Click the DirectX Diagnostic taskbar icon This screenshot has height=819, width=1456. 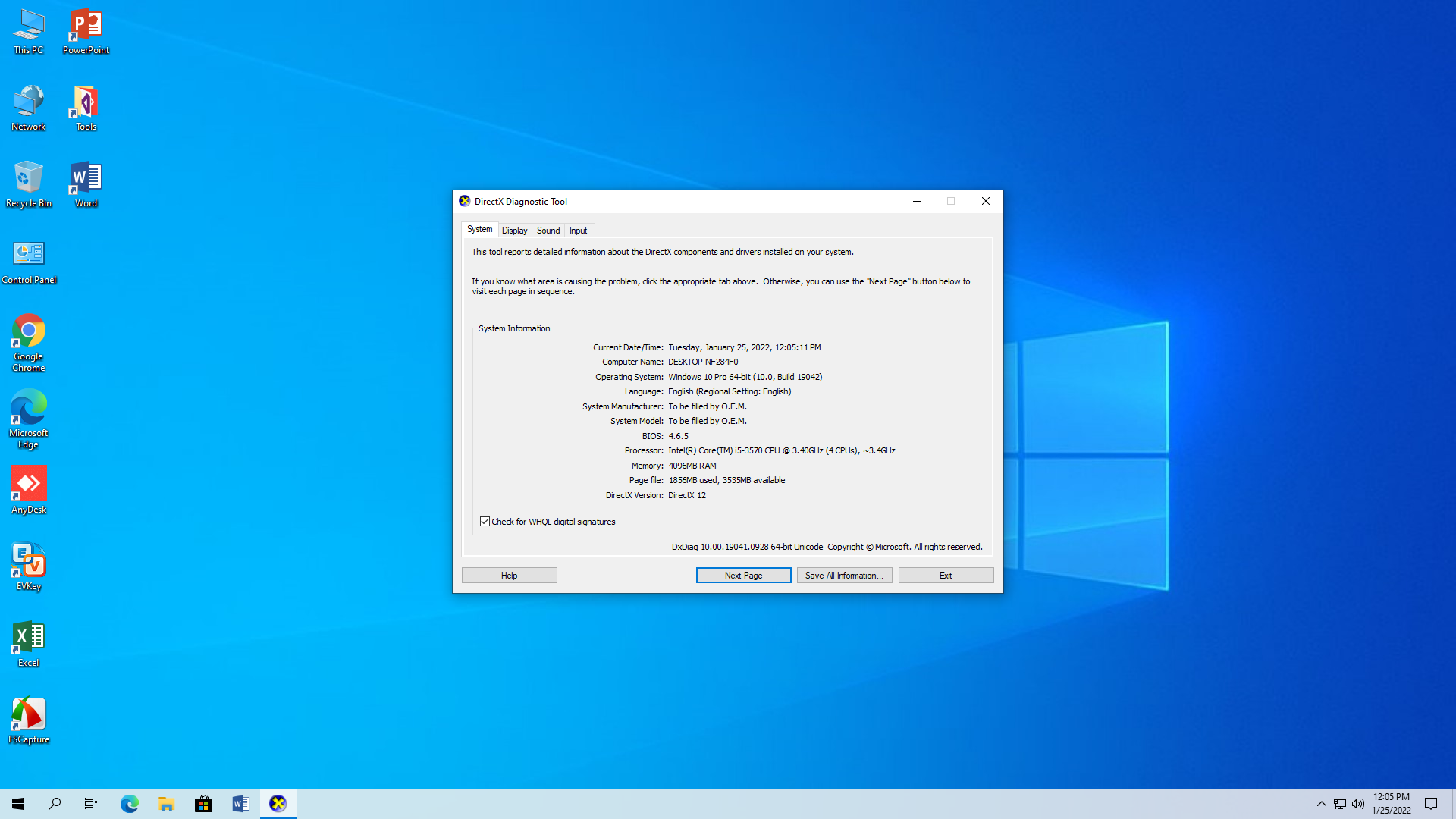278,804
